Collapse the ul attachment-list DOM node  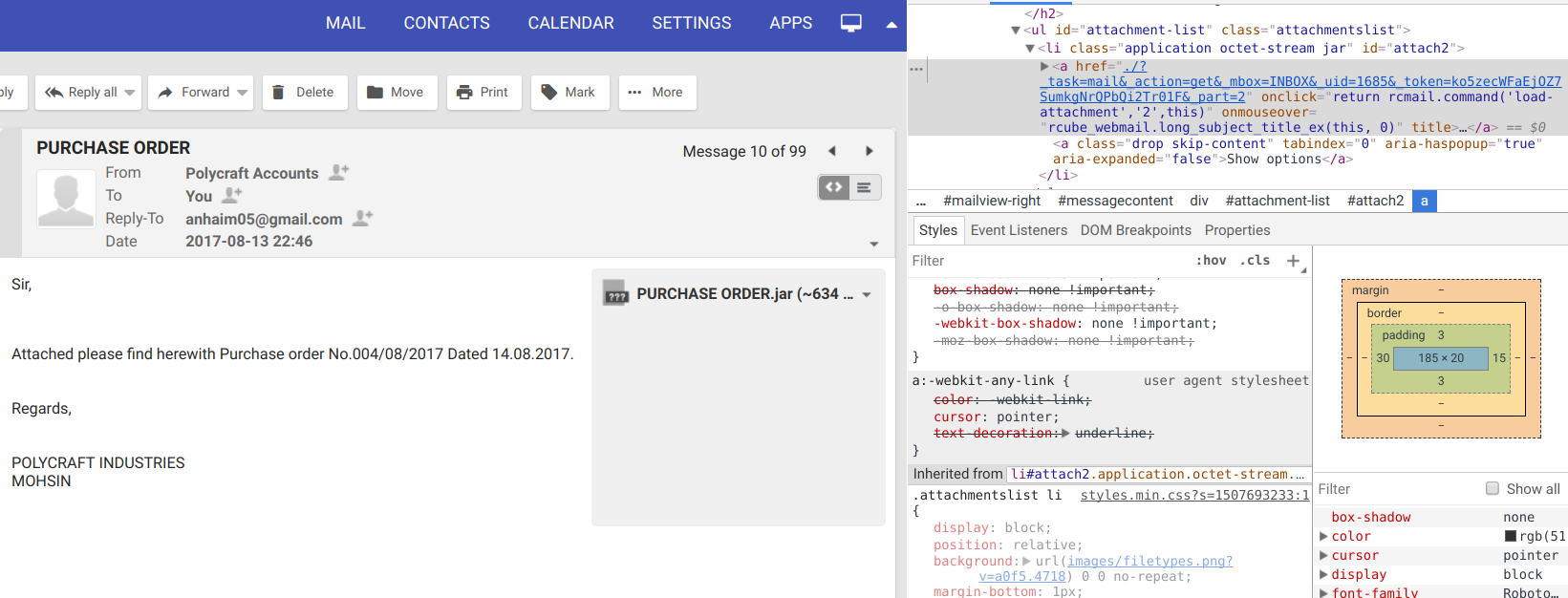1015,31
